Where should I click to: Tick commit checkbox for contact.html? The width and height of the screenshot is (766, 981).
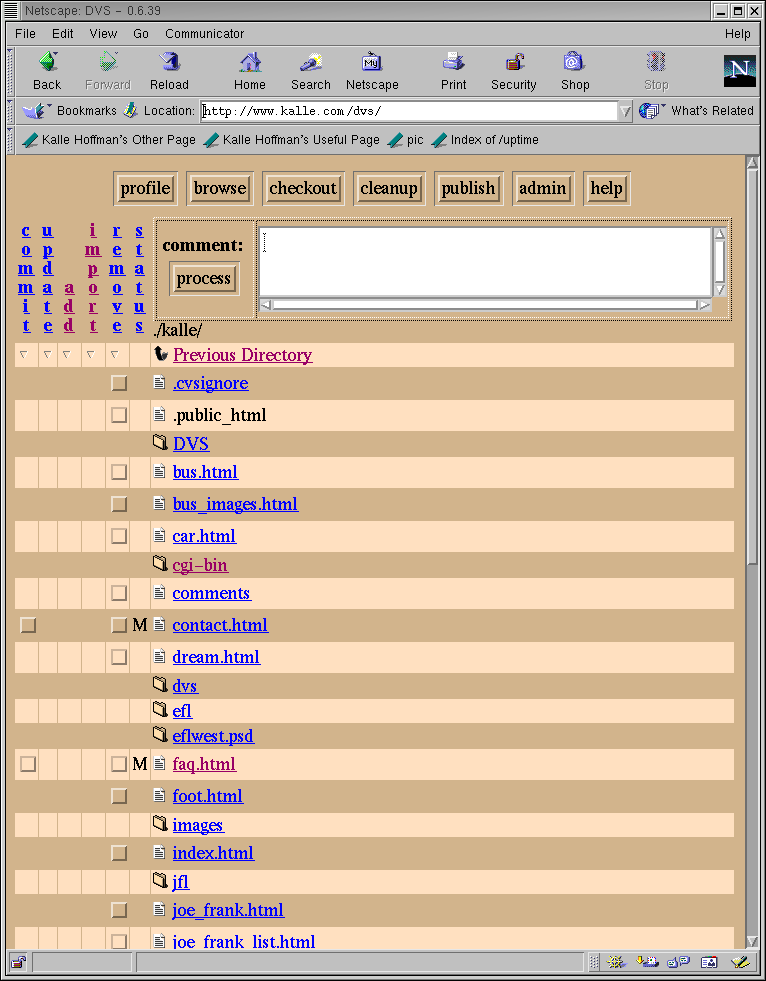point(28,625)
